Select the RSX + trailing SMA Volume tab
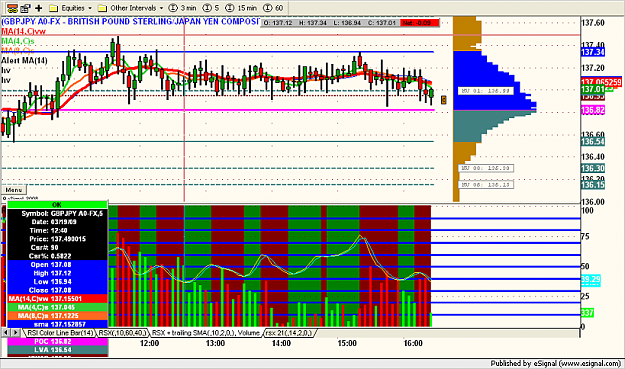This screenshot has height=369, width=625. (x=206, y=332)
